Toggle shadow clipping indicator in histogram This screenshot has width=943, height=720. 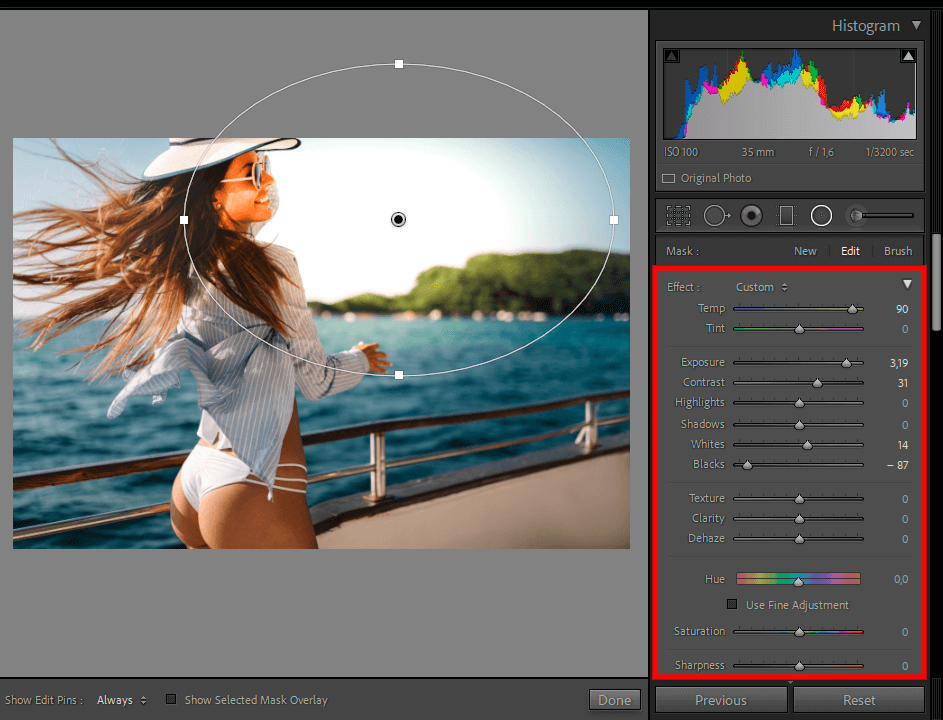(671, 56)
